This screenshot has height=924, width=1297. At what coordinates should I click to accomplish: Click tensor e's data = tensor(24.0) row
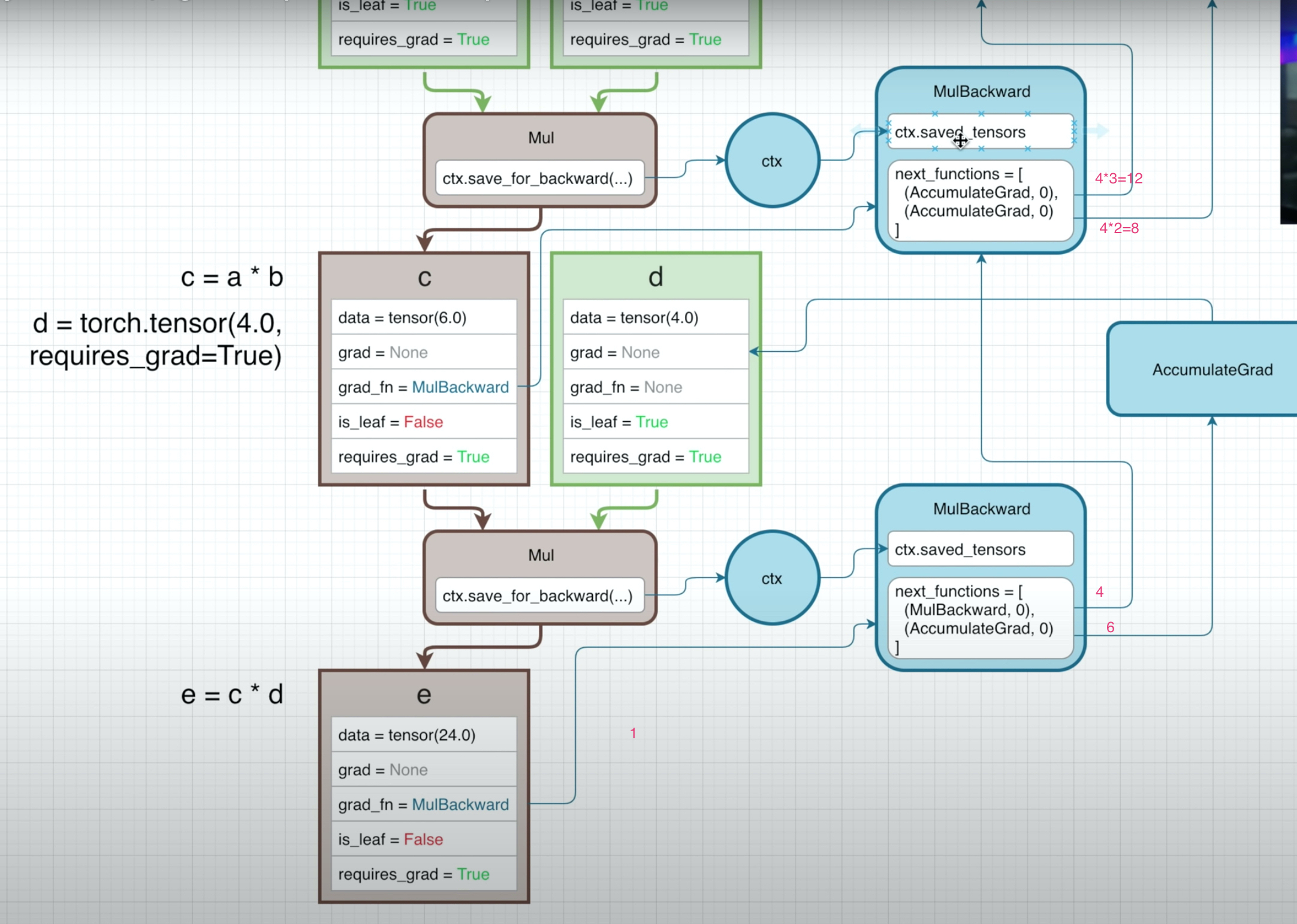[424, 735]
